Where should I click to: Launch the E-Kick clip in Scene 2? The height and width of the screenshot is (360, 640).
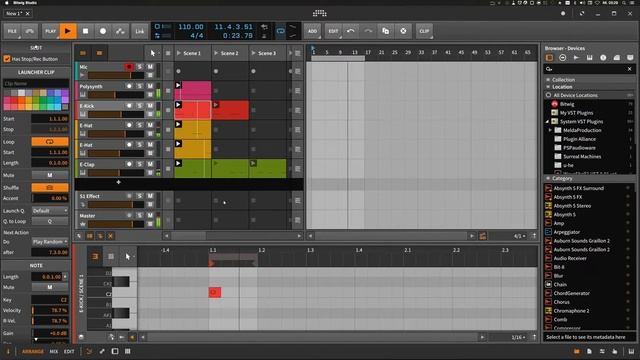point(216,105)
